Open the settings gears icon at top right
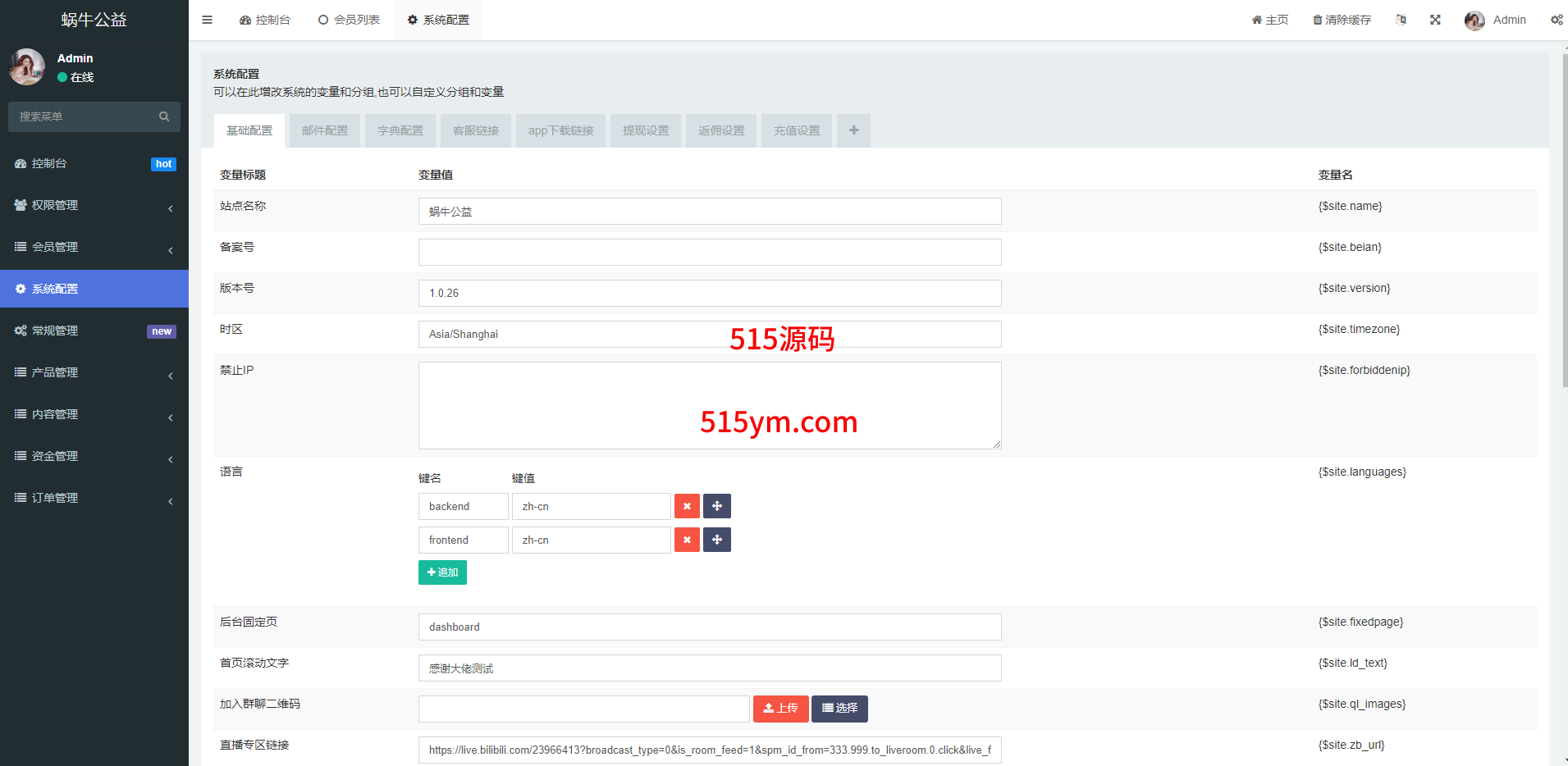This screenshot has width=1568, height=766. coord(1556,20)
